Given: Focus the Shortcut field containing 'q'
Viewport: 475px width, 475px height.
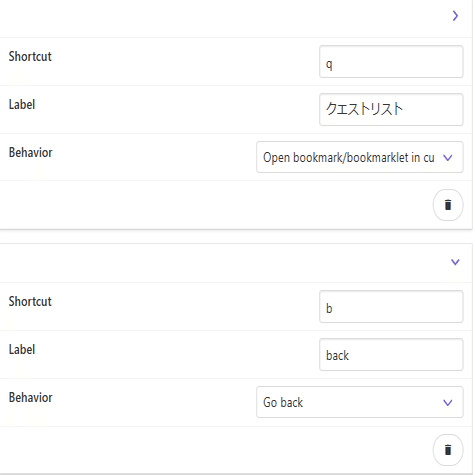Looking at the screenshot, I should click(391, 62).
